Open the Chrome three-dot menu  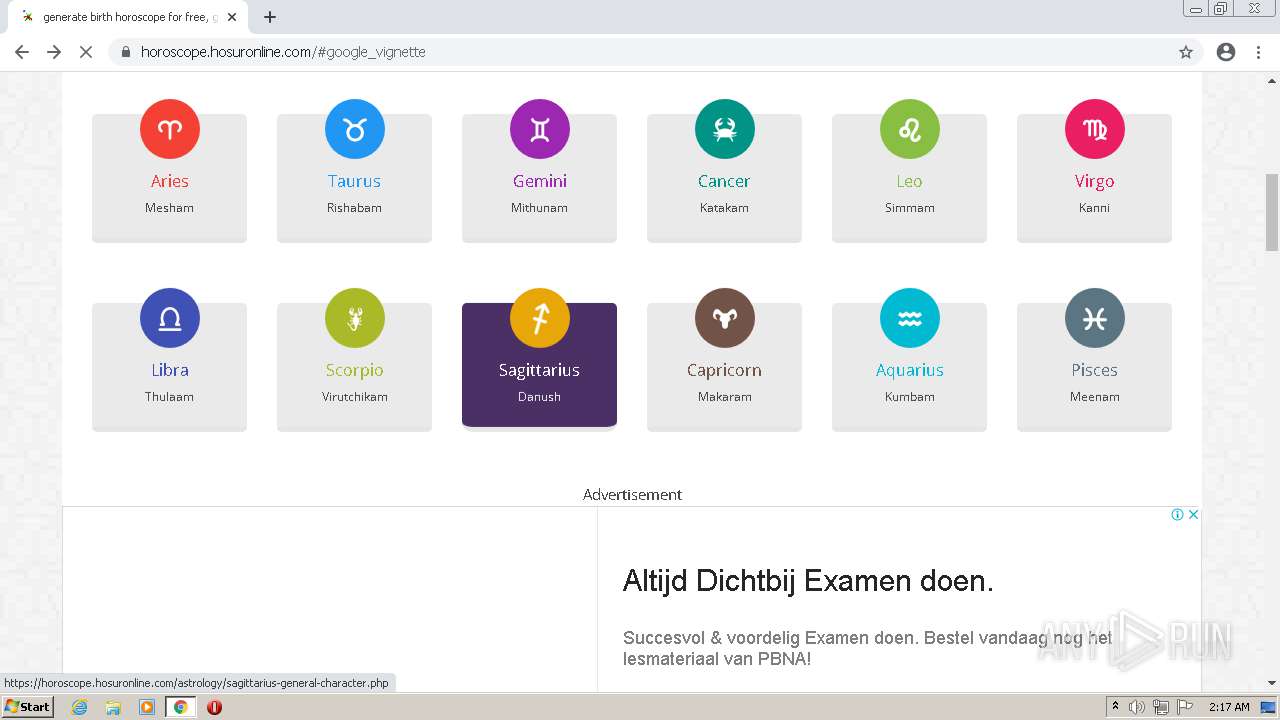1258,52
